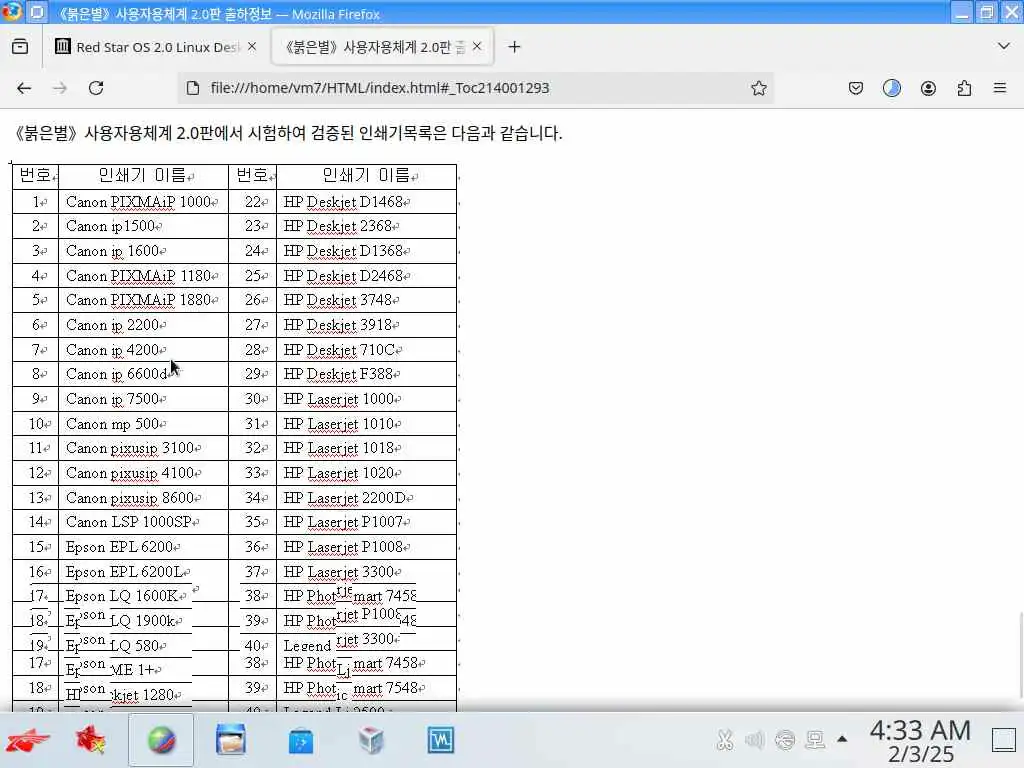
Task: Open the Firefox account icon
Action: click(928, 88)
